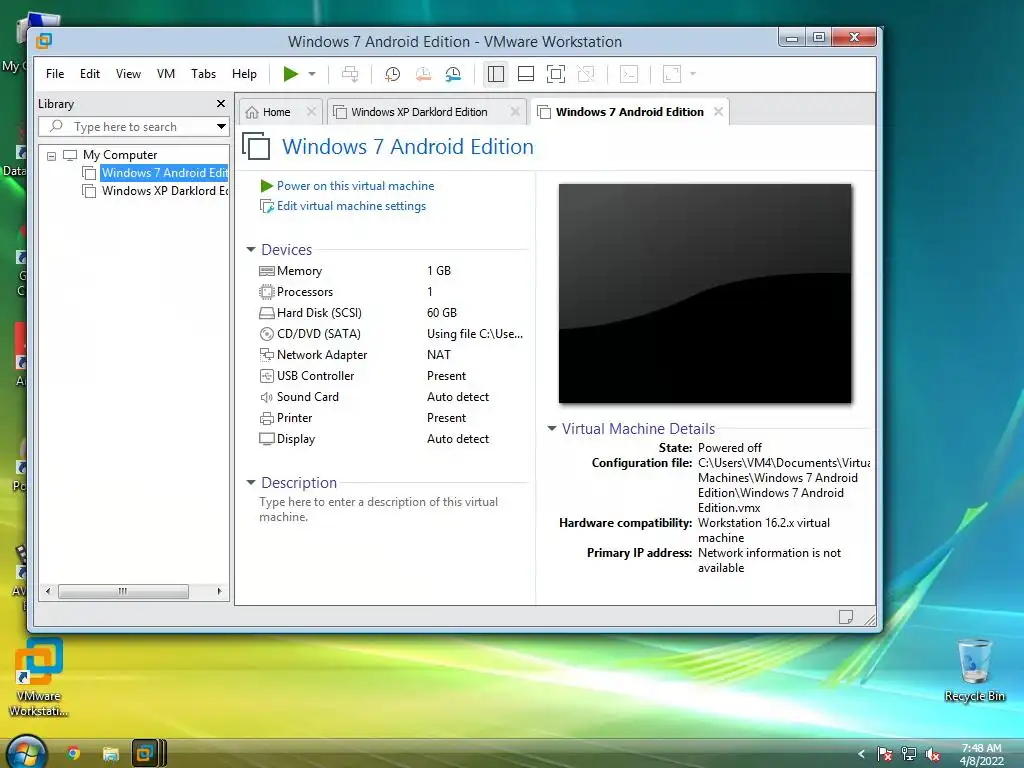Open the VMware Workstation desktop shortcut
This screenshot has height=768, width=1024.
coord(39,678)
